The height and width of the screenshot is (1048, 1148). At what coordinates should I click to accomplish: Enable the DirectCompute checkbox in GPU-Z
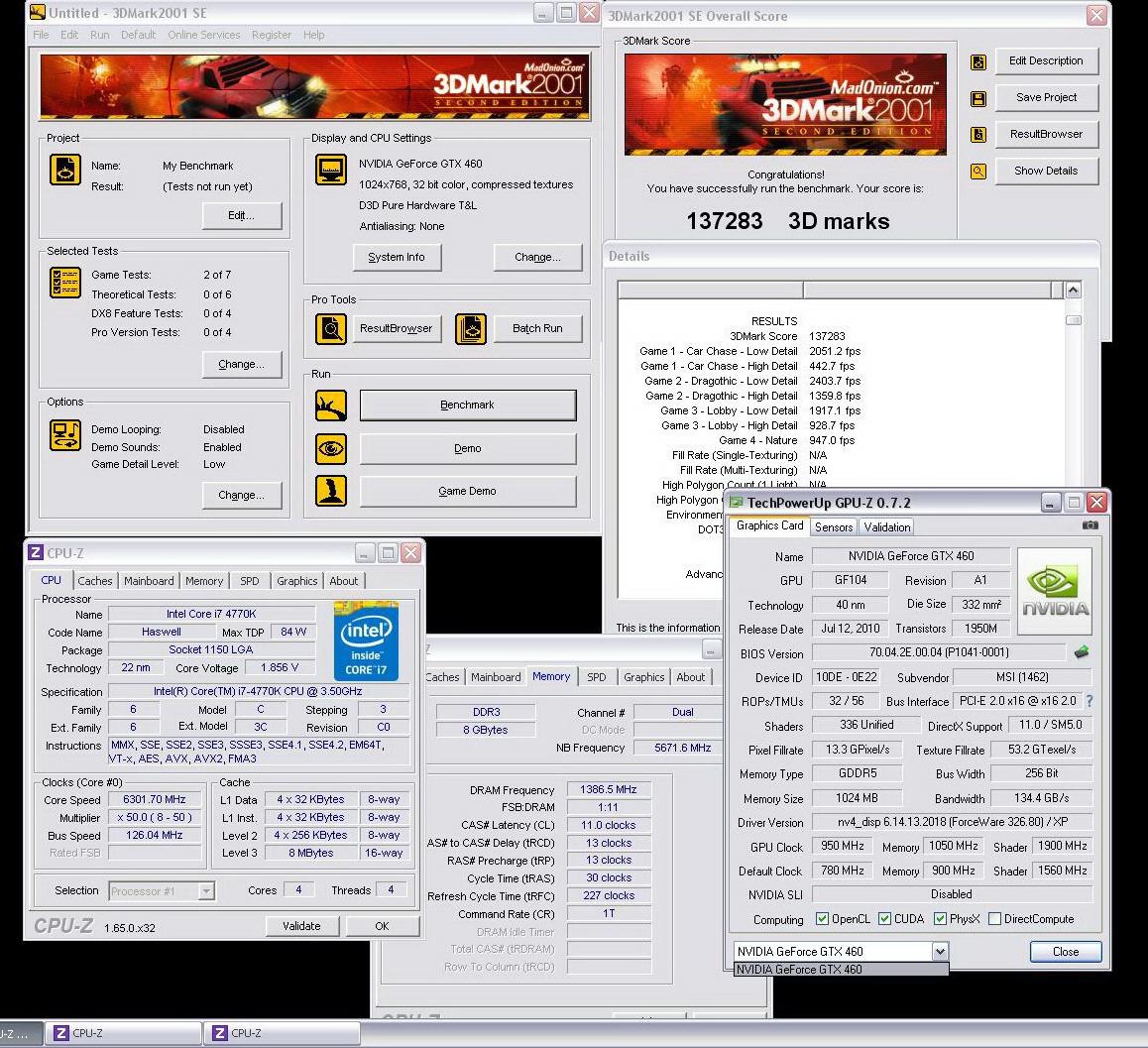[994, 918]
